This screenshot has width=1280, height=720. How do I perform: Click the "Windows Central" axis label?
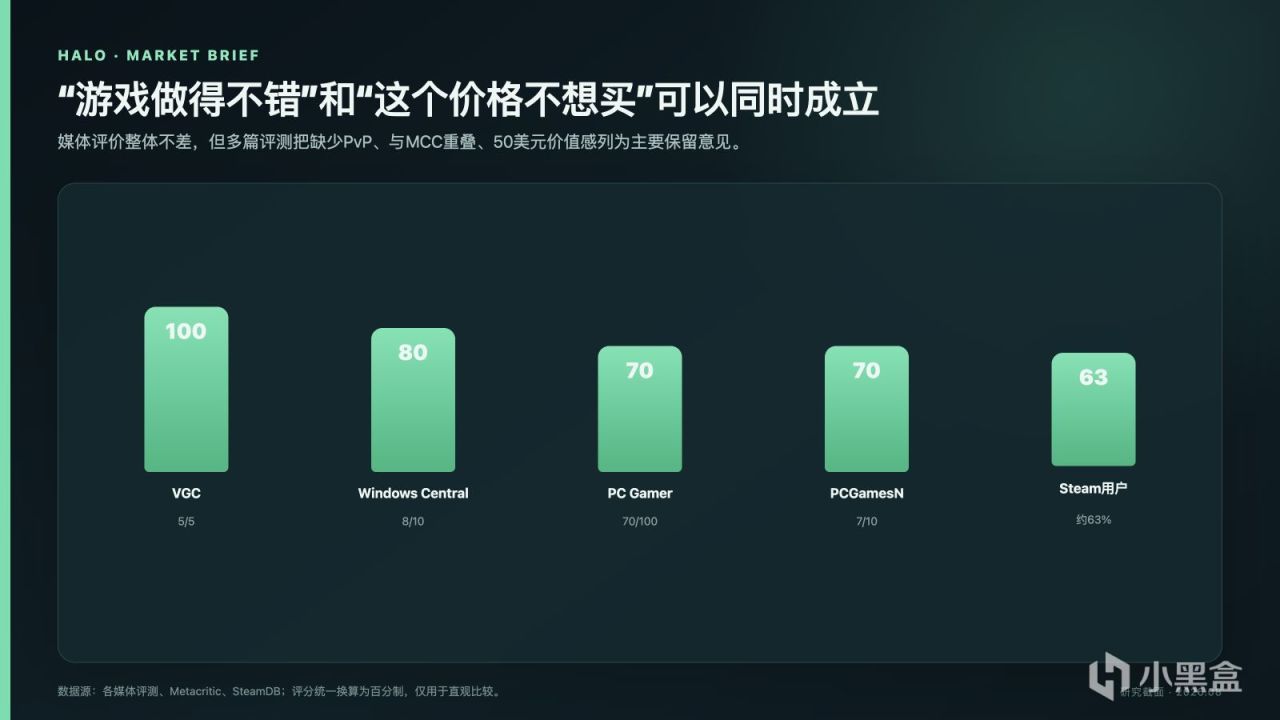click(x=413, y=493)
